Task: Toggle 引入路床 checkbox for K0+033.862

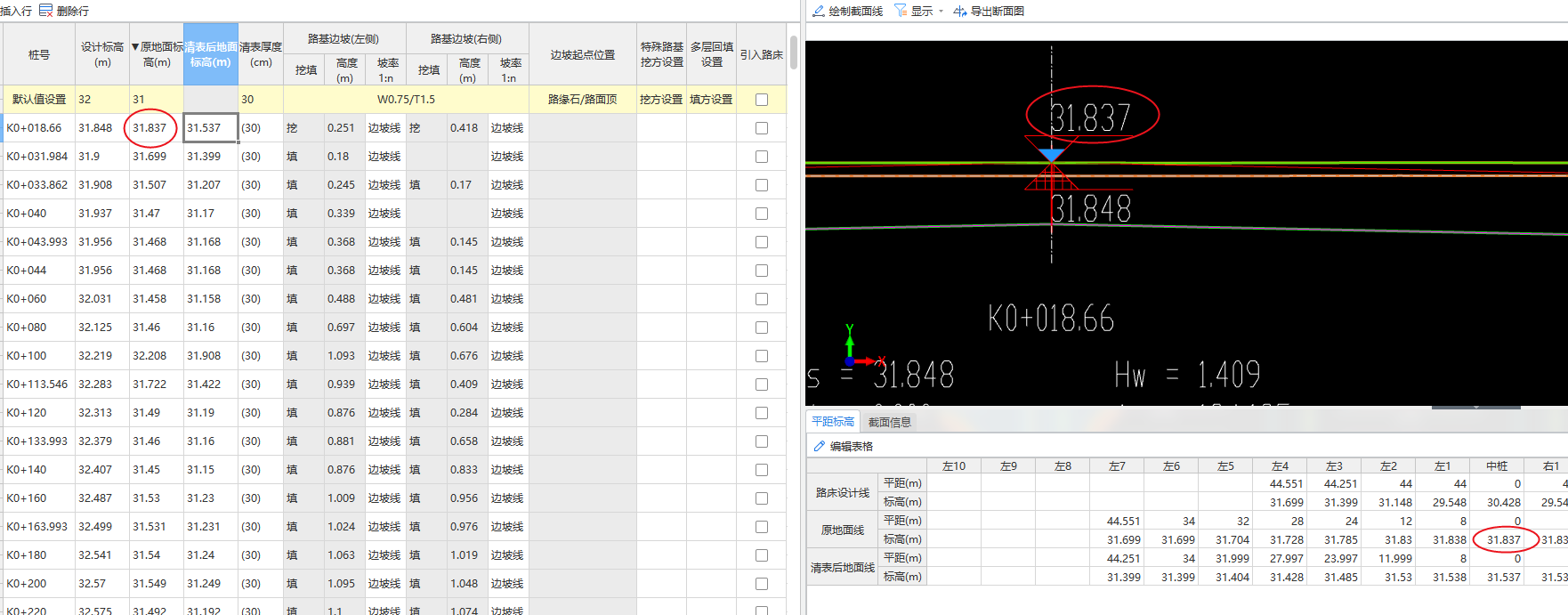Action: point(762,185)
